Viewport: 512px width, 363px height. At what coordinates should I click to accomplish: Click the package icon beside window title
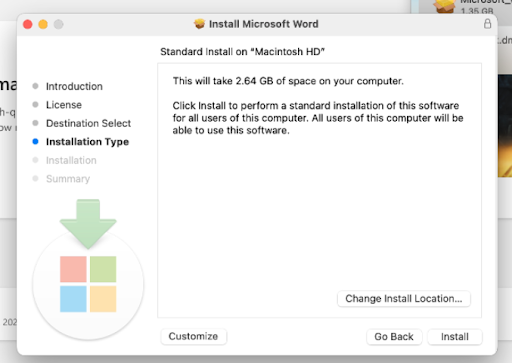tap(200, 24)
